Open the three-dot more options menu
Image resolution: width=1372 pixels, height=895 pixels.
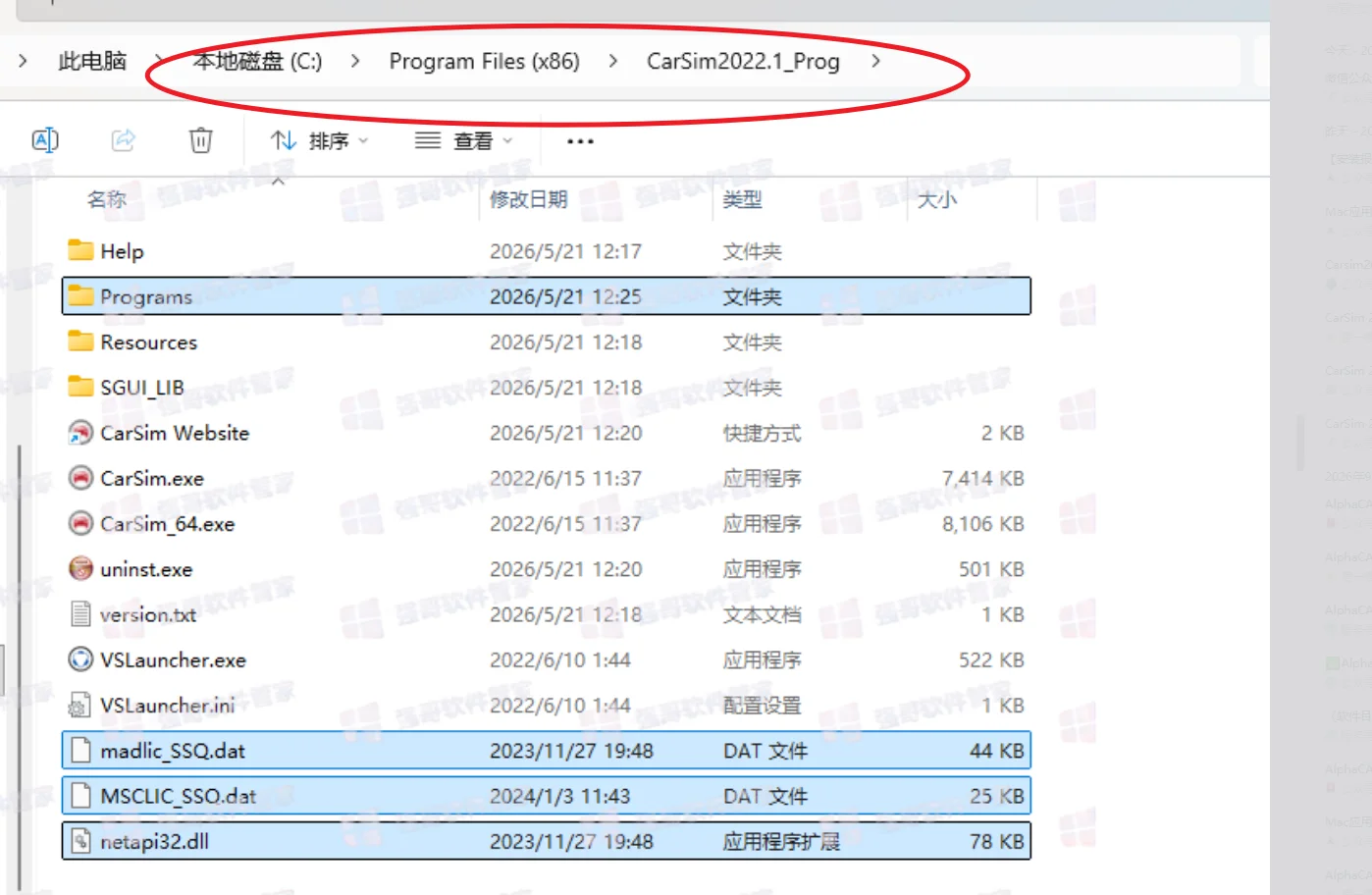pyautogui.click(x=580, y=141)
